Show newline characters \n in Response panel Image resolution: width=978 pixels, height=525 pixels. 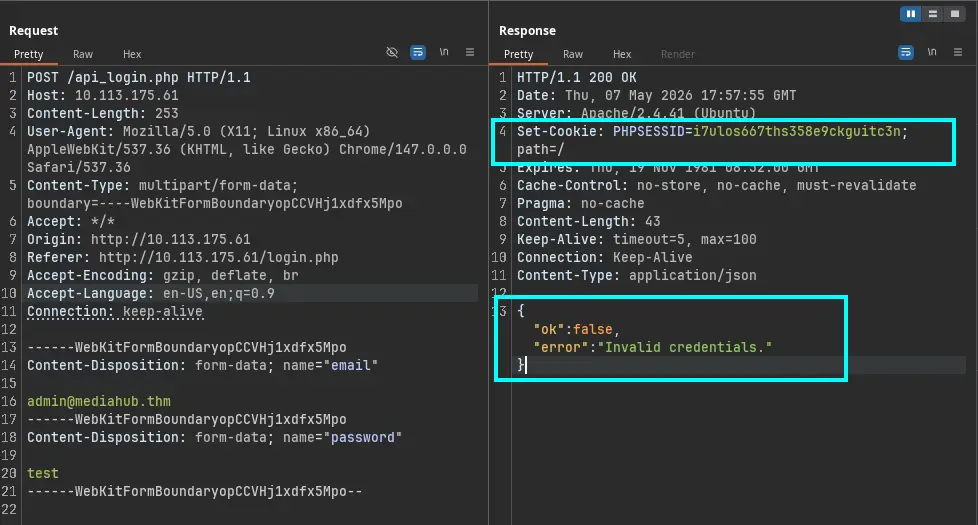(x=932, y=52)
